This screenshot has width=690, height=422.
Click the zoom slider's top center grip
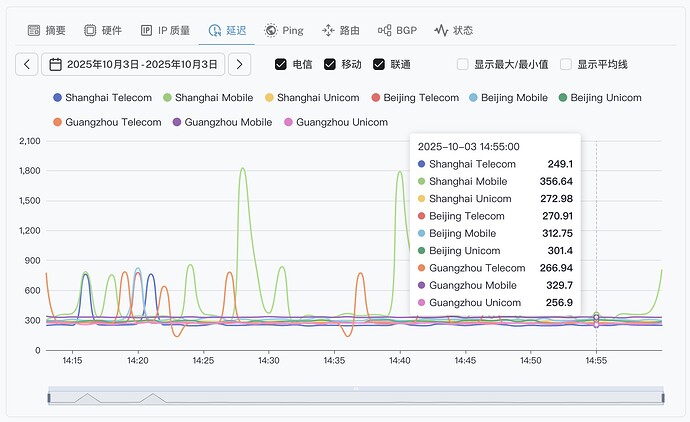pyautogui.click(x=356, y=389)
